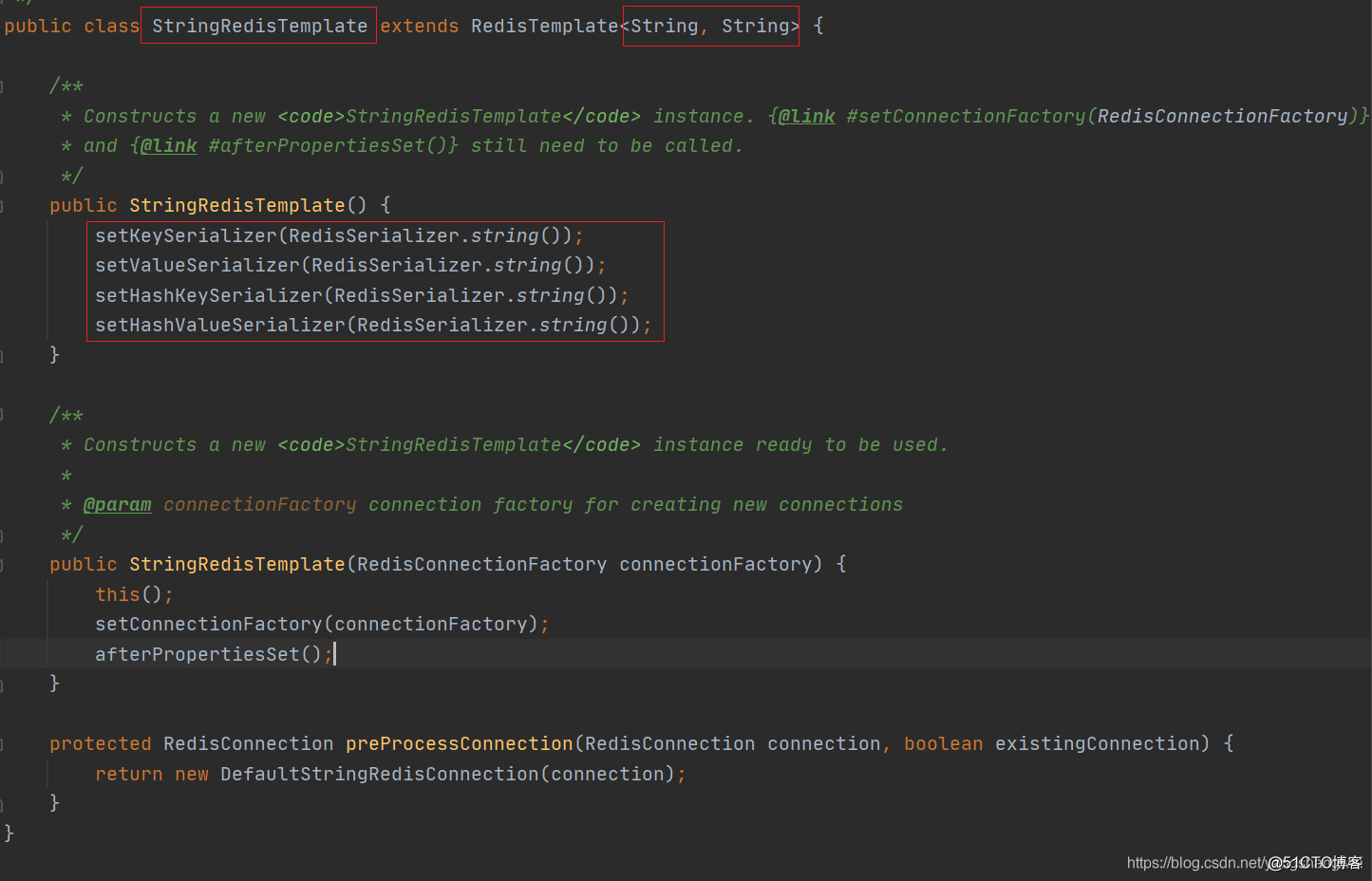Click the 'boolean' keyword
This screenshot has height=881, width=1372.
(944, 743)
